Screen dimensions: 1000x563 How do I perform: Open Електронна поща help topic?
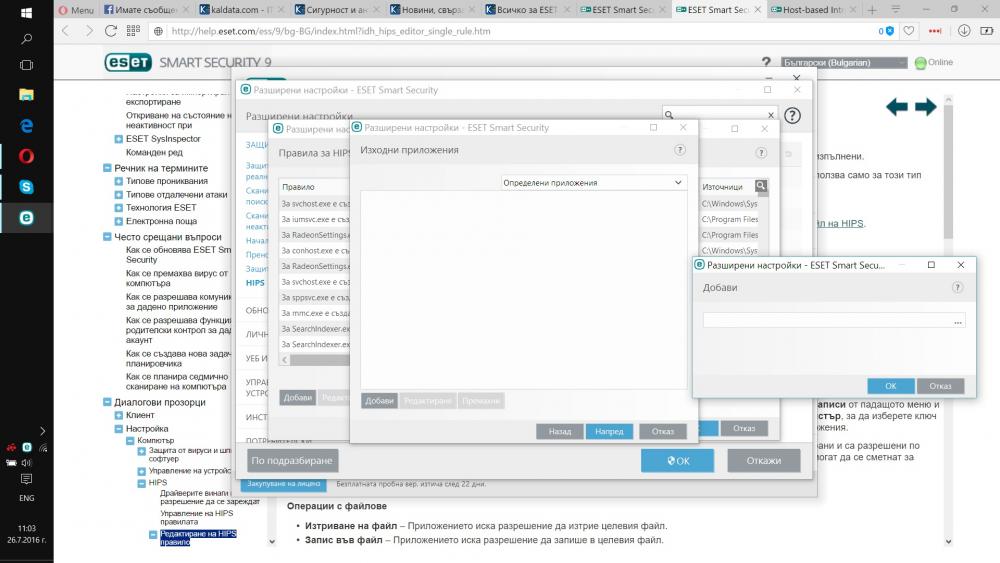[x=161, y=221]
